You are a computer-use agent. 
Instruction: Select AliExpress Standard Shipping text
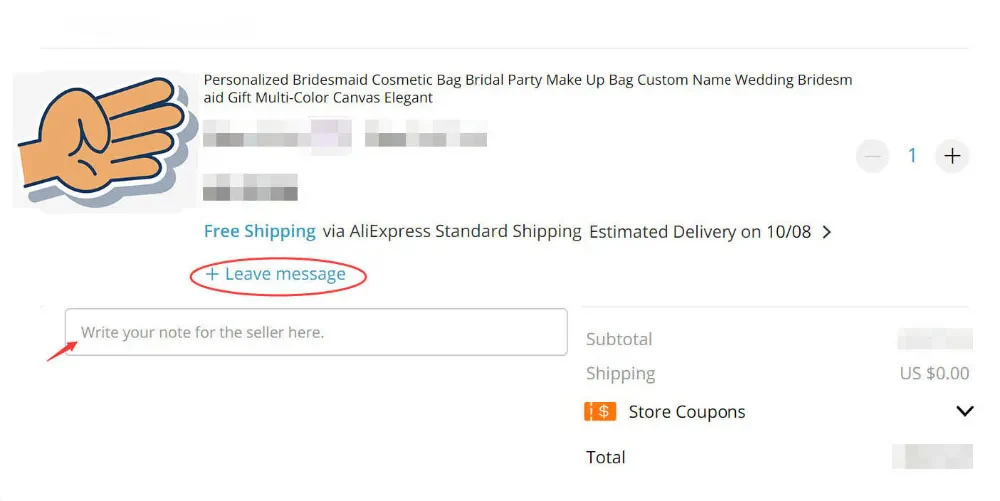(x=452, y=231)
